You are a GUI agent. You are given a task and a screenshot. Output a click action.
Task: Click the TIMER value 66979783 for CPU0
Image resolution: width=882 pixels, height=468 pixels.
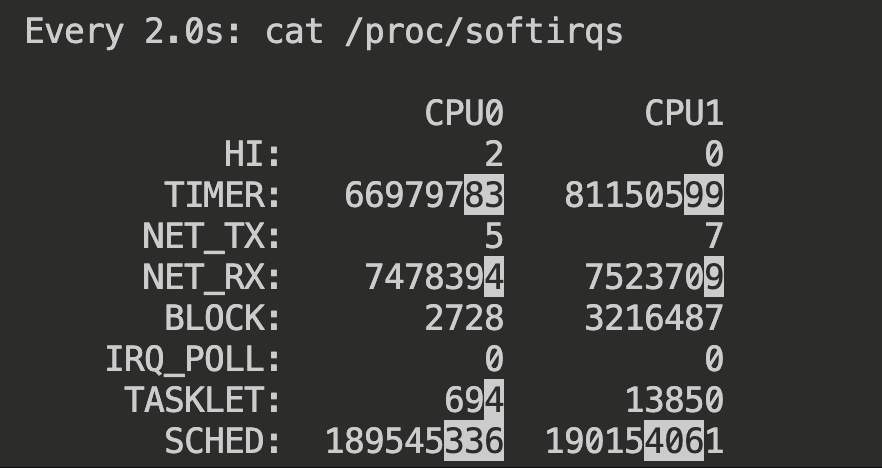(x=424, y=195)
